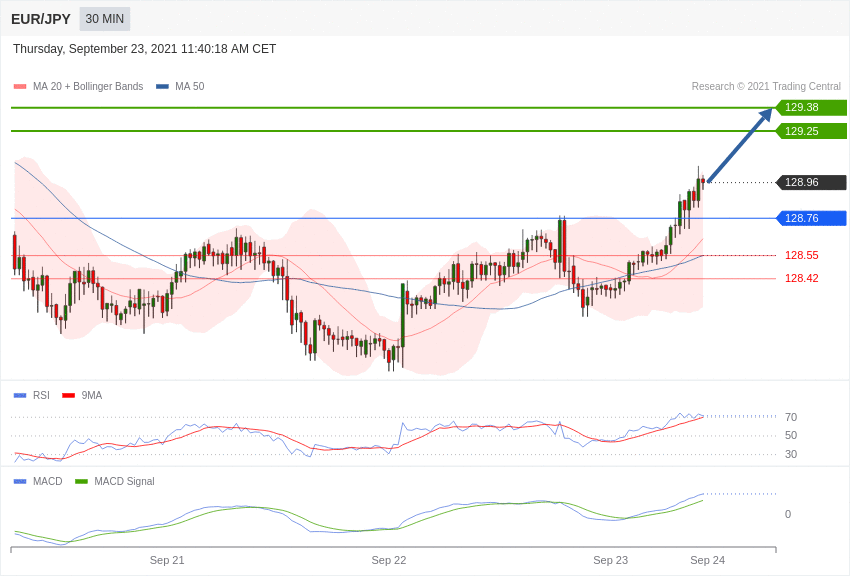Click the MA 20 + Bollinger Bands legend text
This screenshot has height=576, width=850.
click(x=88, y=86)
